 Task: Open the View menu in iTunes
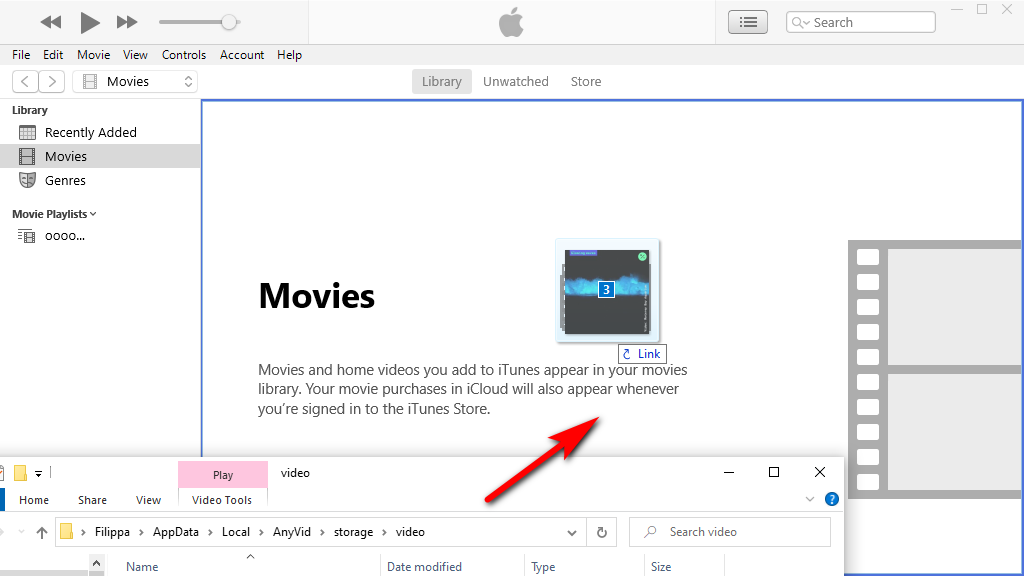(135, 55)
